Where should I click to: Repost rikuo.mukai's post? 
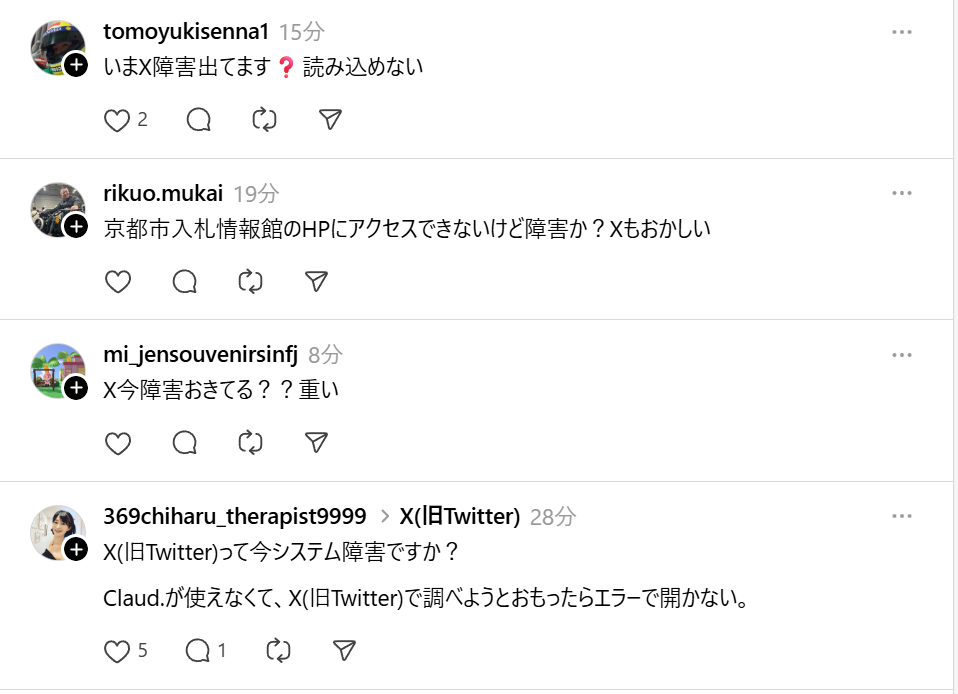pos(250,282)
